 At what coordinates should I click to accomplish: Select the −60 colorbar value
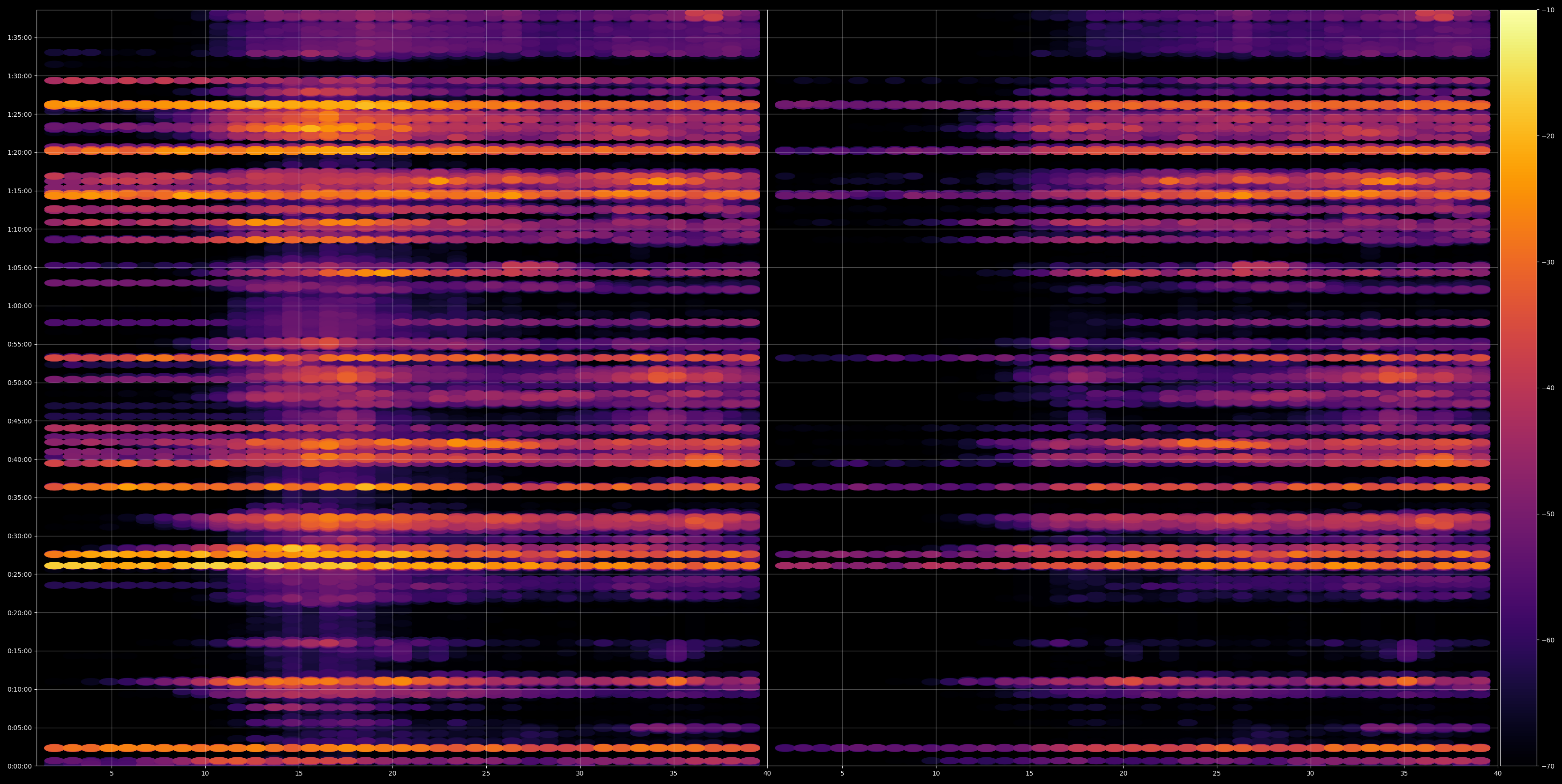1548,641
